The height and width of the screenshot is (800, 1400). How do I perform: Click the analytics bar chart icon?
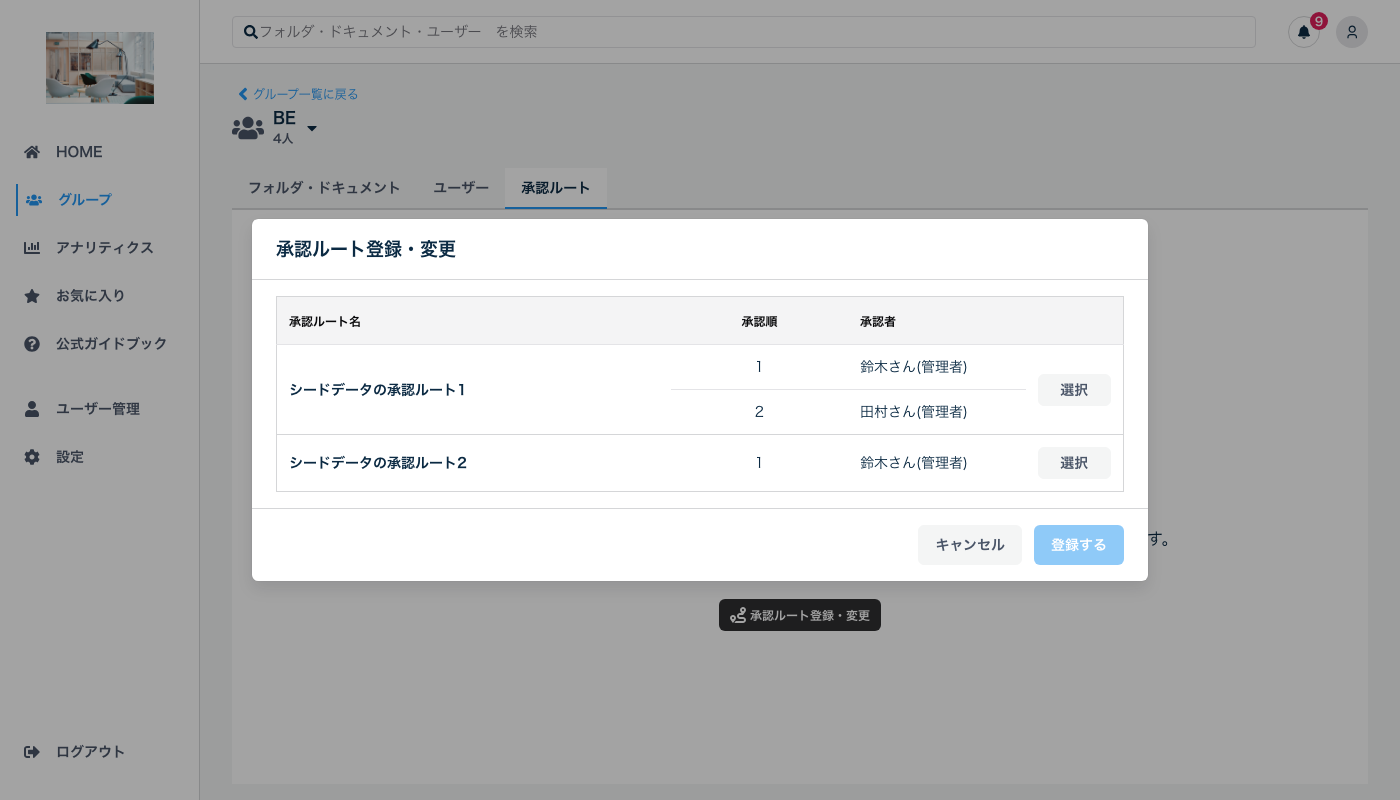[32, 248]
